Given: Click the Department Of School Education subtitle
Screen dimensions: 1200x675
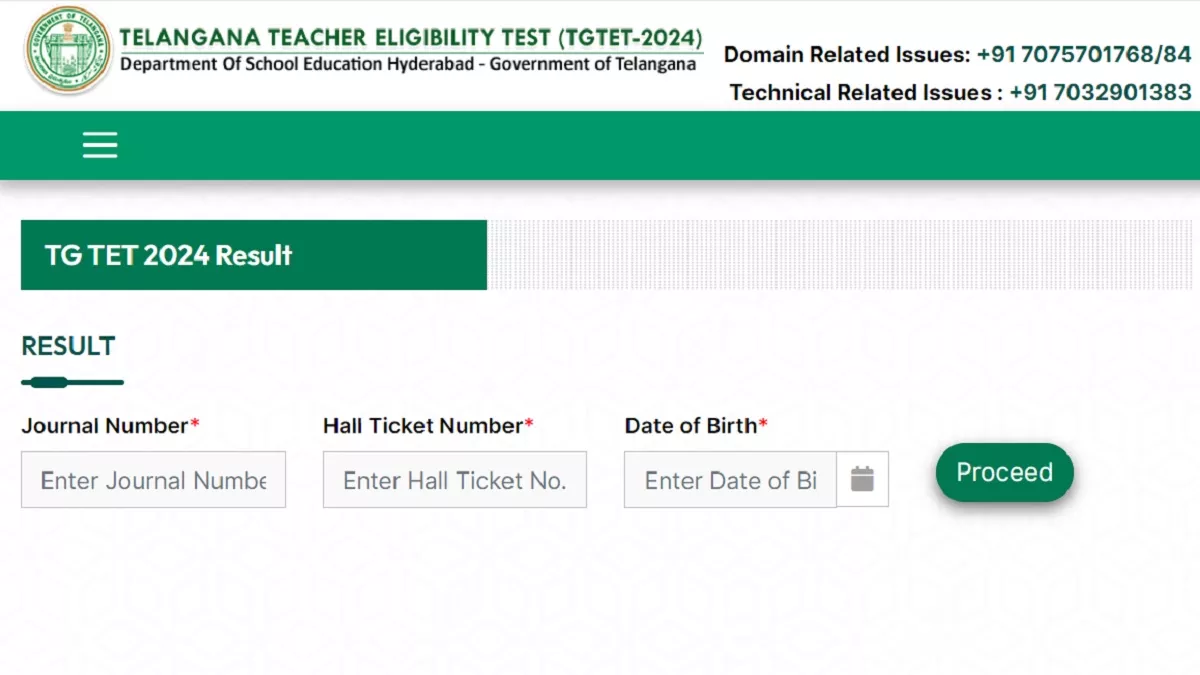Looking at the screenshot, I should pyautogui.click(x=408, y=64).
